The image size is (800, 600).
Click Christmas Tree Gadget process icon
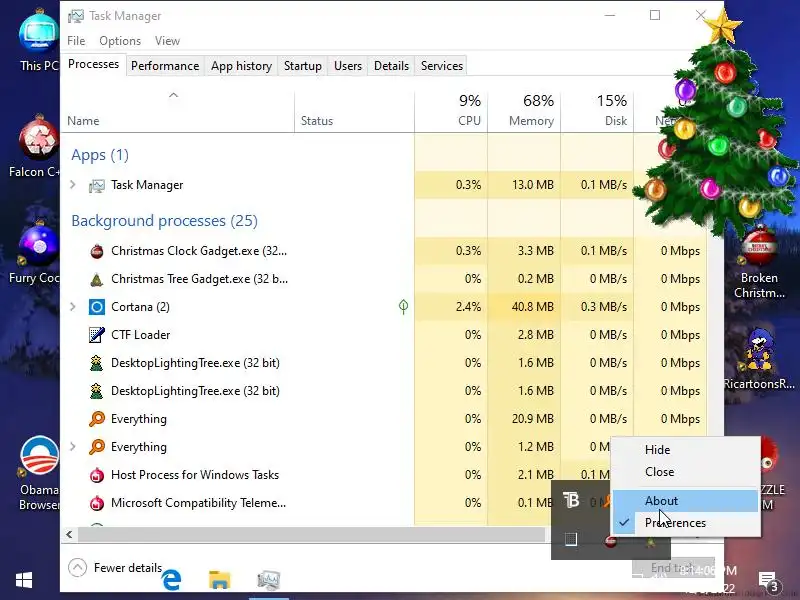click(96, 279)
